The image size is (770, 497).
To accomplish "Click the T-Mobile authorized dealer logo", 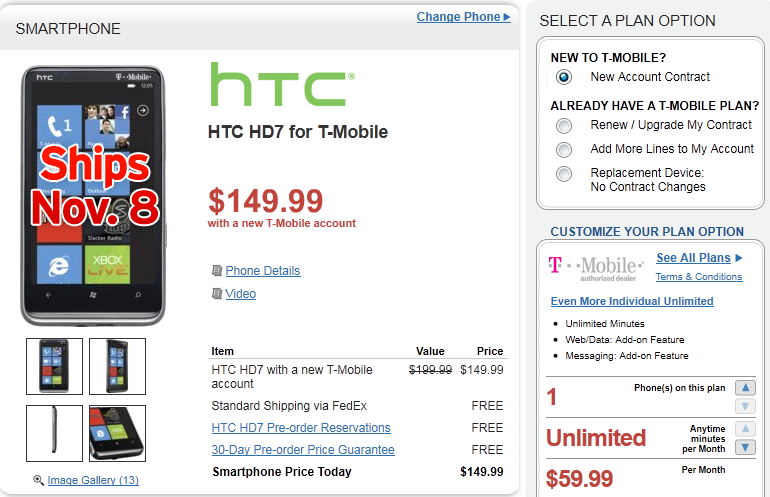I will [x=595, y=268].
